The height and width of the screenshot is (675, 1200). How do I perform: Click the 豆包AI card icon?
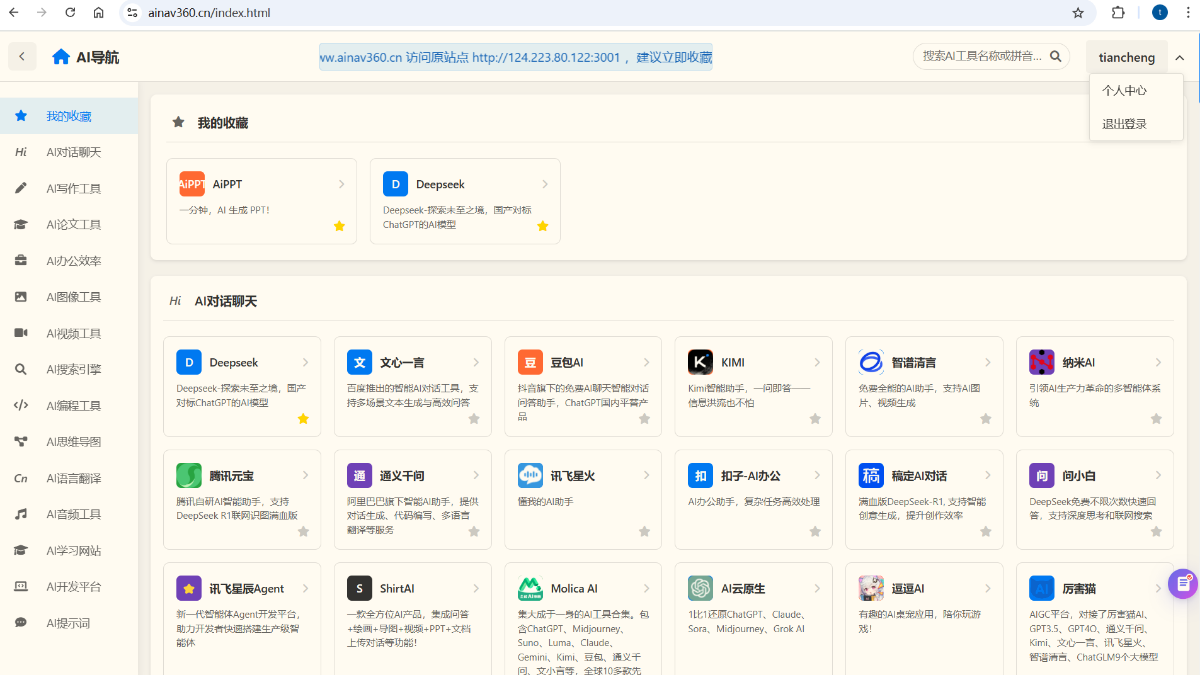[x=530, y=362]
